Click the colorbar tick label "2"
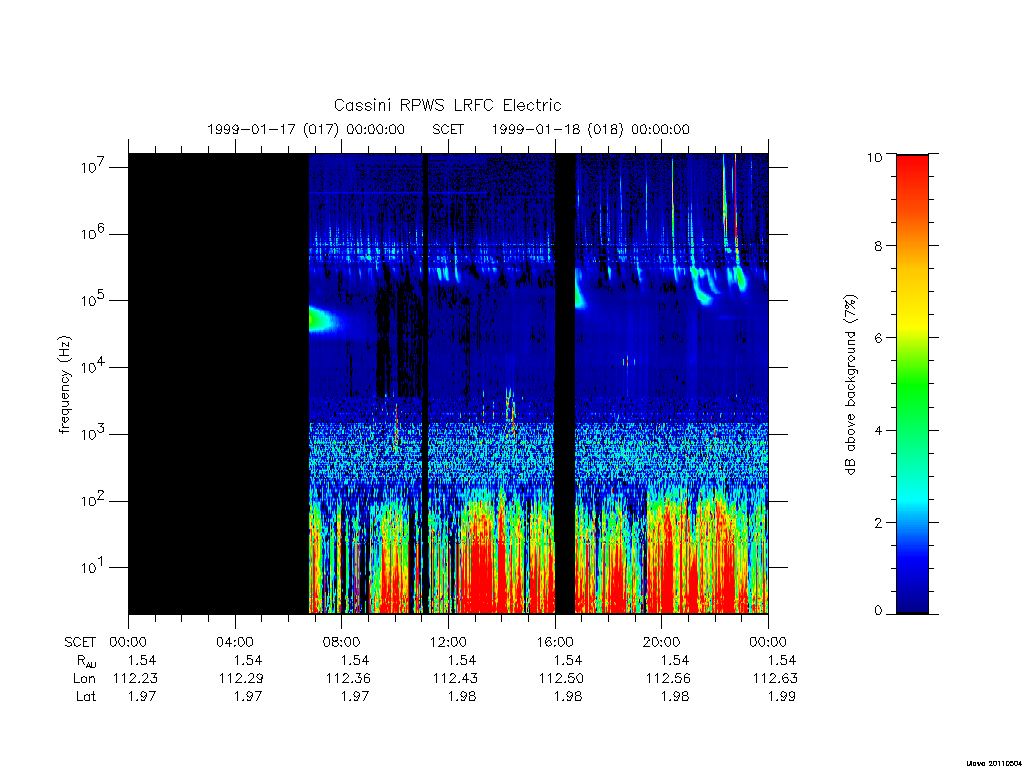 [878, 522]
